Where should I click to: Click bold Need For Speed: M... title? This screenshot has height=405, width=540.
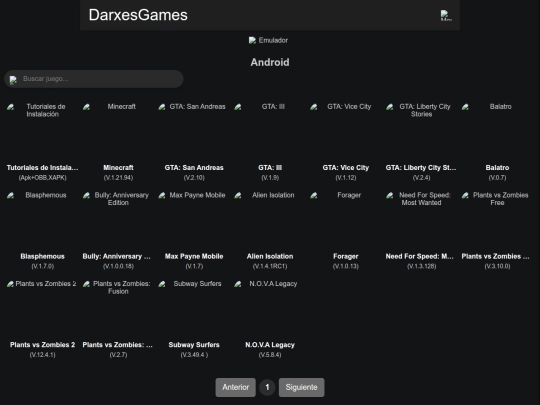click(419, 256)
